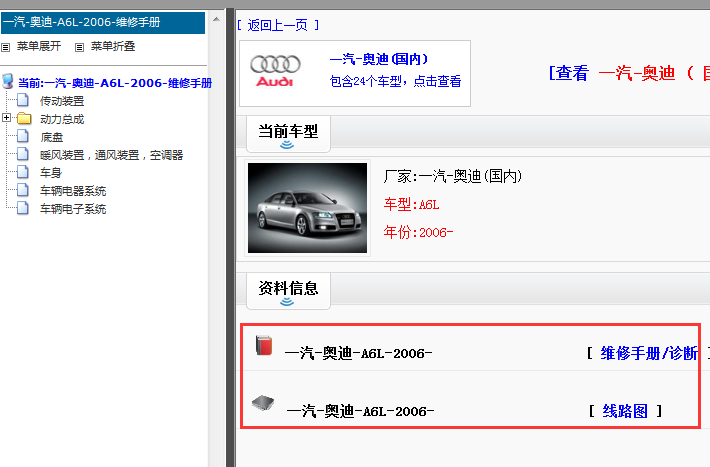Open the 底盘 tree item
The height and width of the screenshot is (467, 710).
click(x=52, y=137)
